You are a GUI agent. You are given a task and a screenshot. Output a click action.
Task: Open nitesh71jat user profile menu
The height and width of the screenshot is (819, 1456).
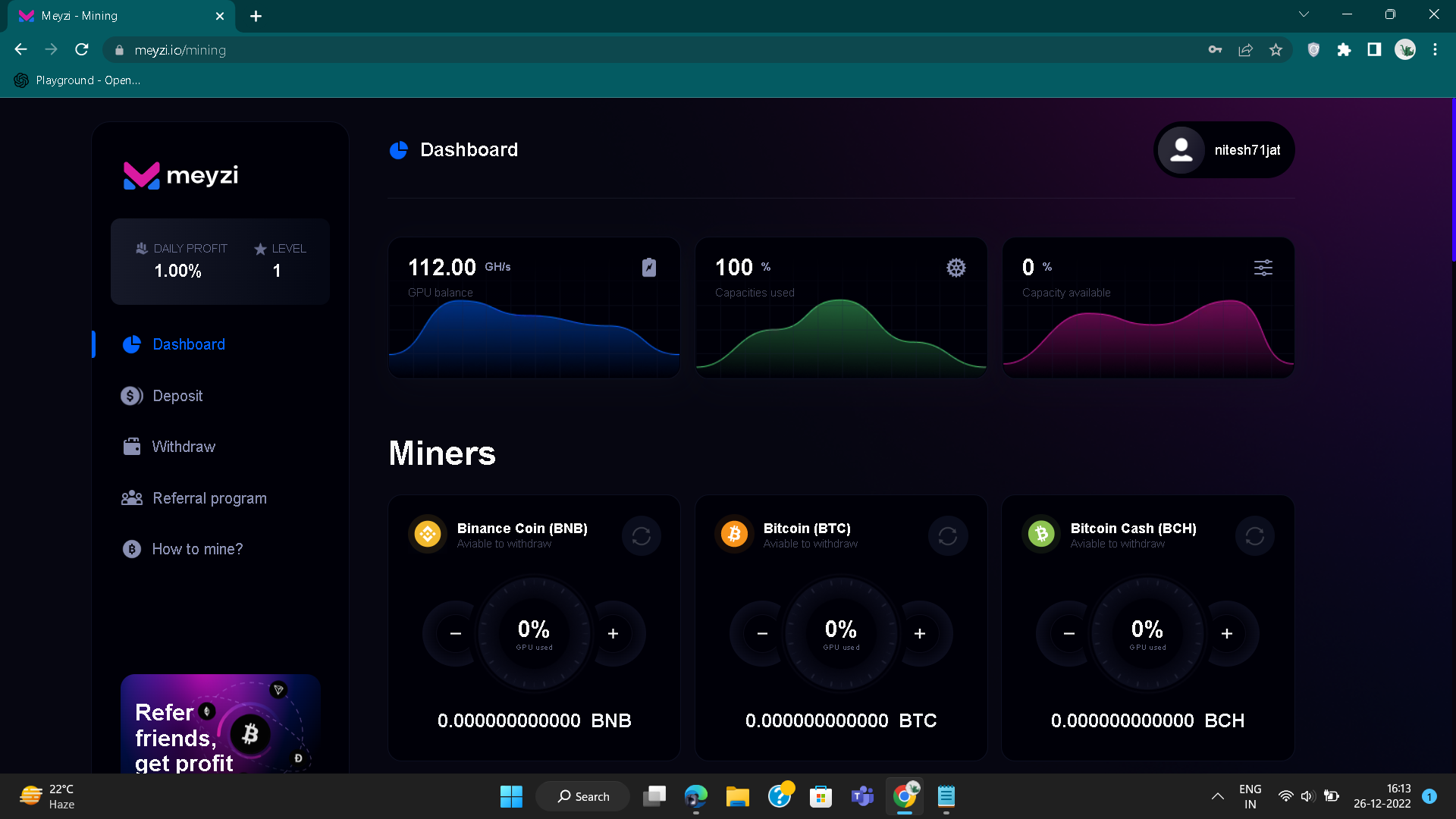pyautogui.click(x=1224, y=150)
